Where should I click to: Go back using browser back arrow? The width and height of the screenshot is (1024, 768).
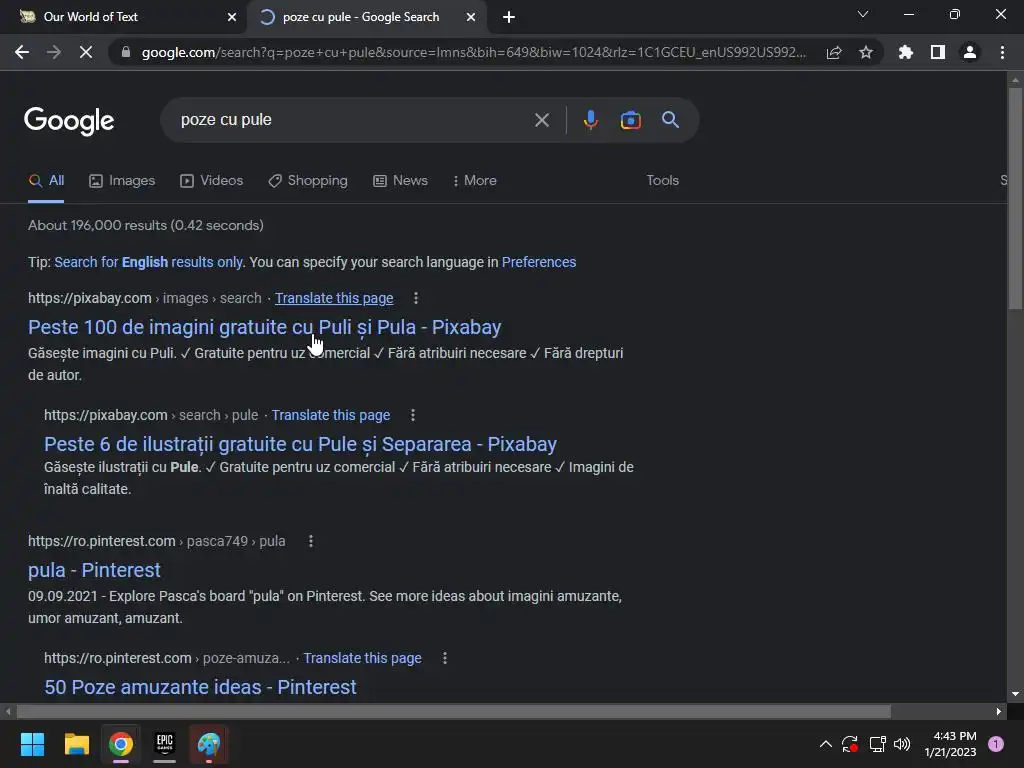coord(22,52)
